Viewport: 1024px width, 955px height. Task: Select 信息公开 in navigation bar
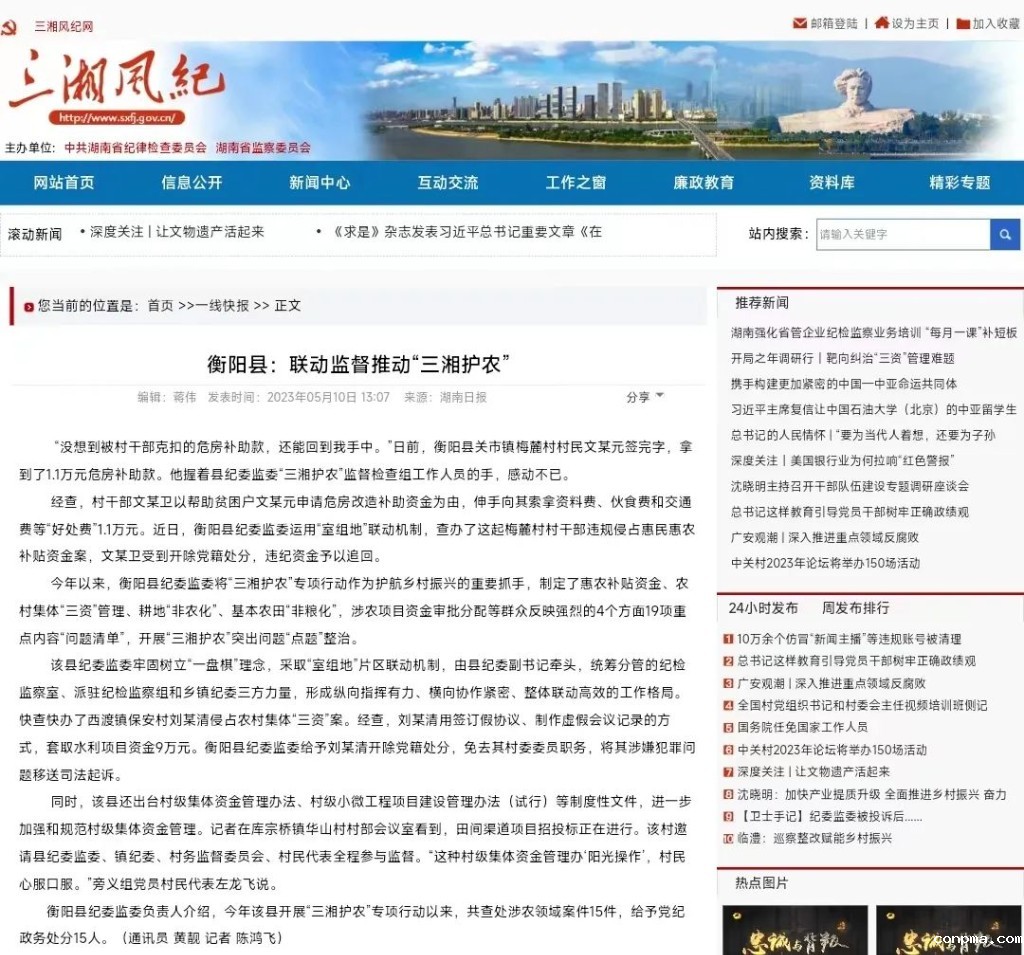point(192,182)
